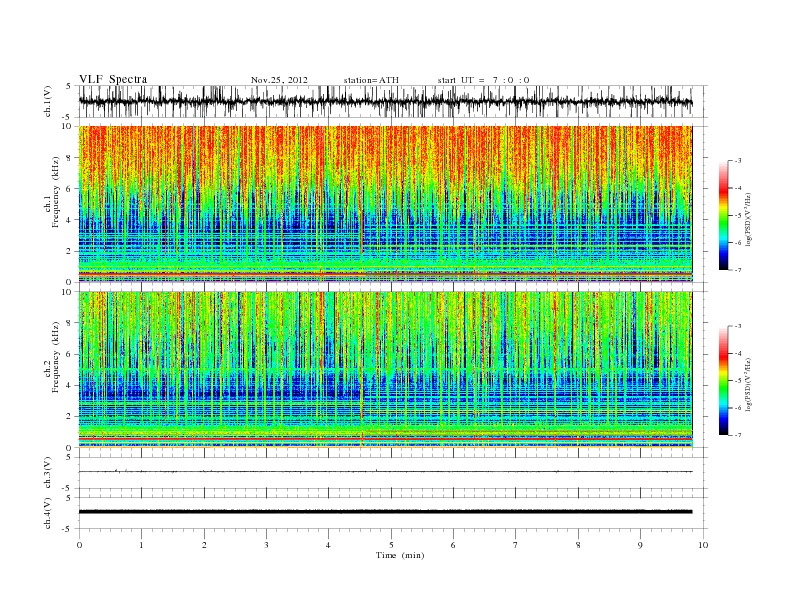Click the 6 kHz tick on ch.2 spectrogram
792x612 pixels.
(70, 354)
